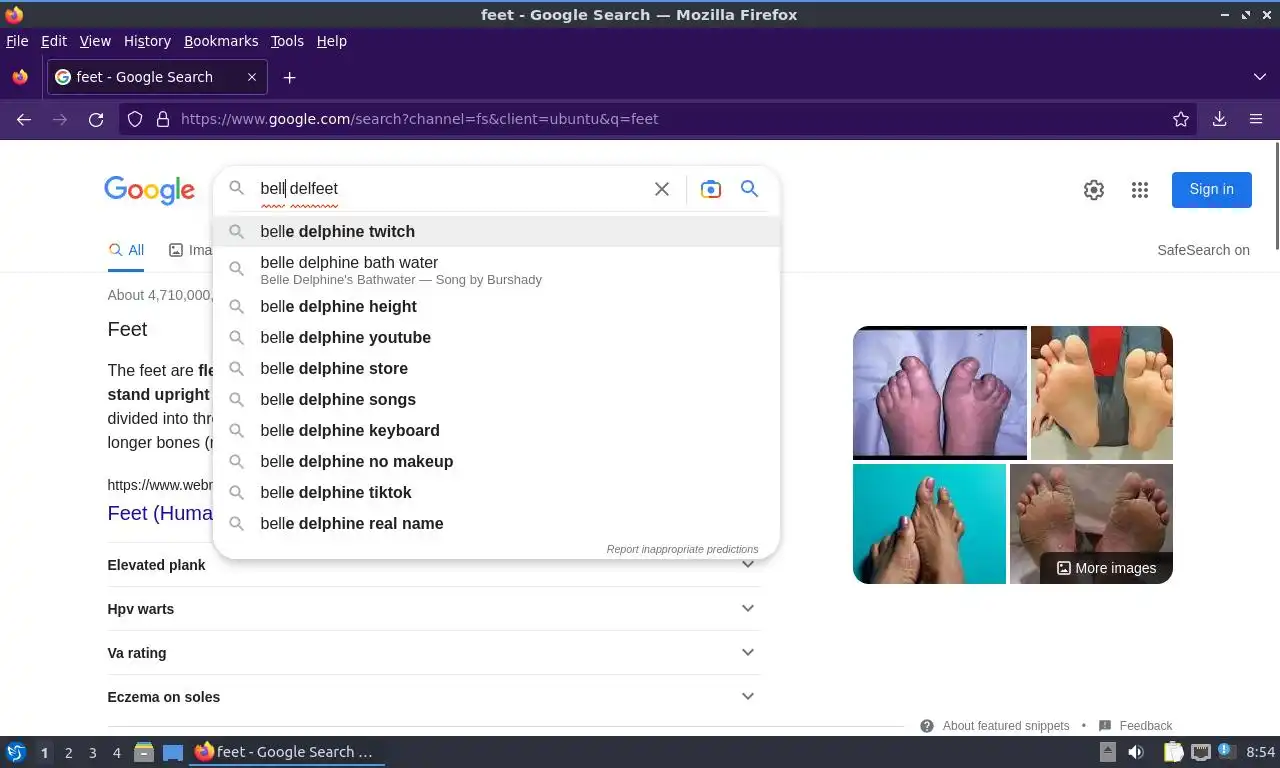Click 'Report inappropriate predictions' link
Image resolution: width=1280 pixels, height=768 pixels.
682,549
